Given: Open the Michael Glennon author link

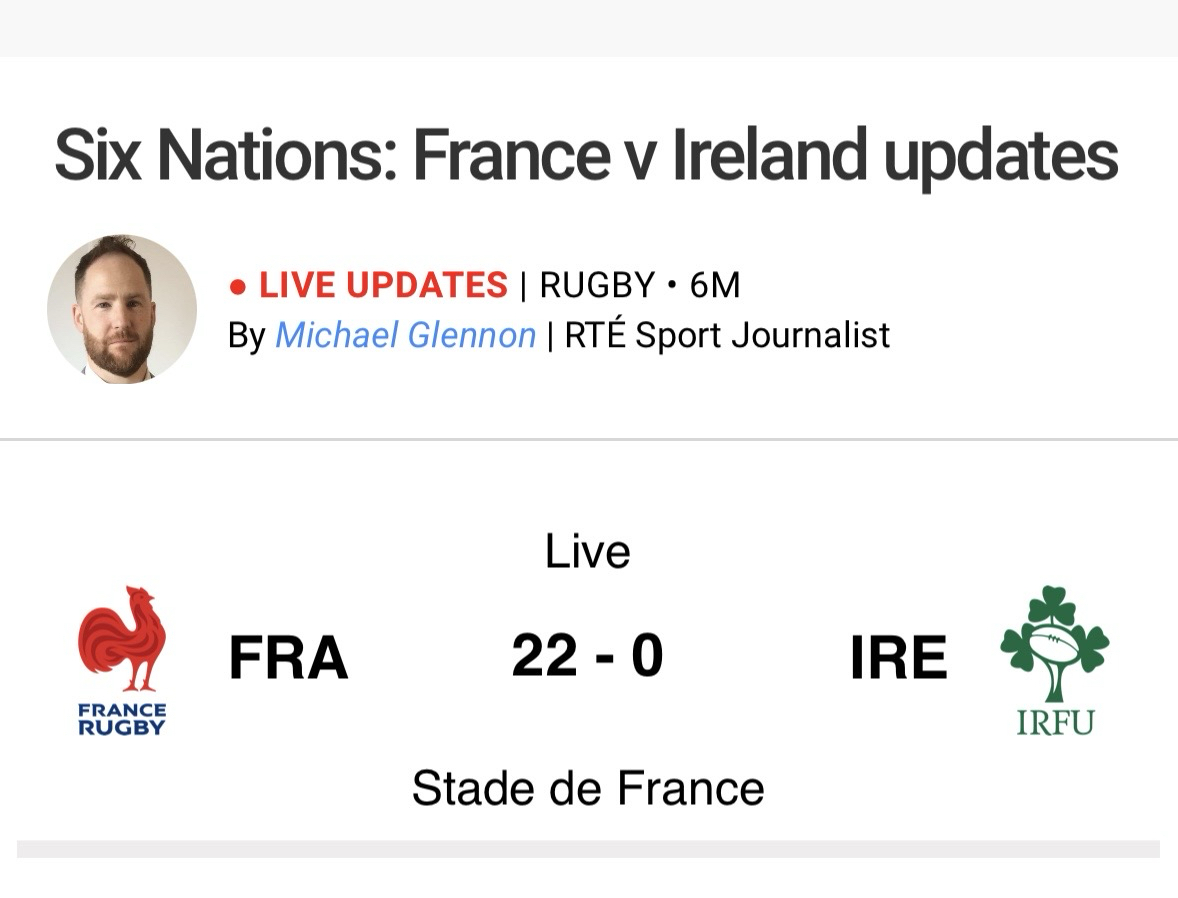Looking at the screenshot, I should (x=405, y=335).
